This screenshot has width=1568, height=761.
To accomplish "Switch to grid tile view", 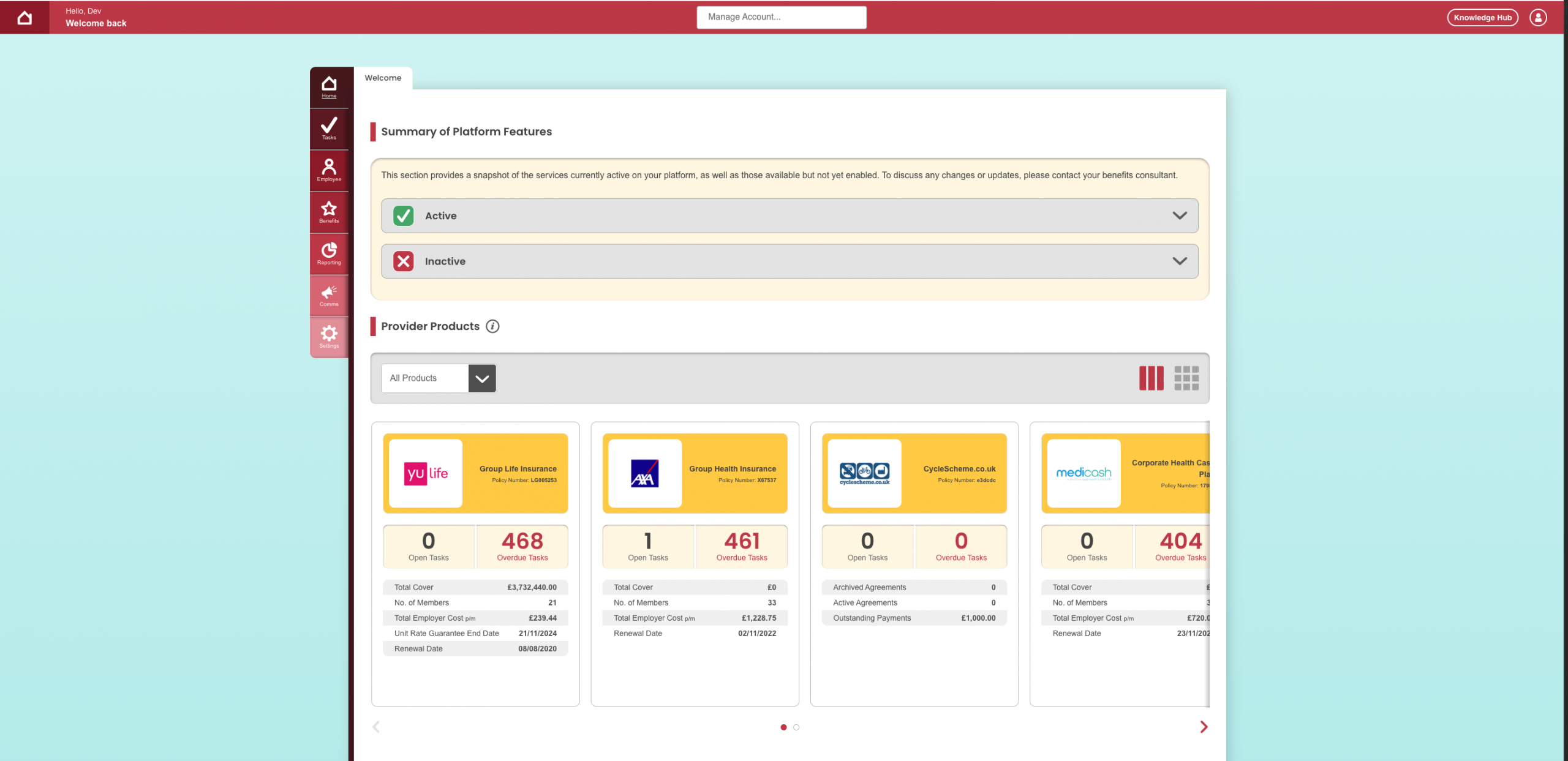I will click(1186, 378).
